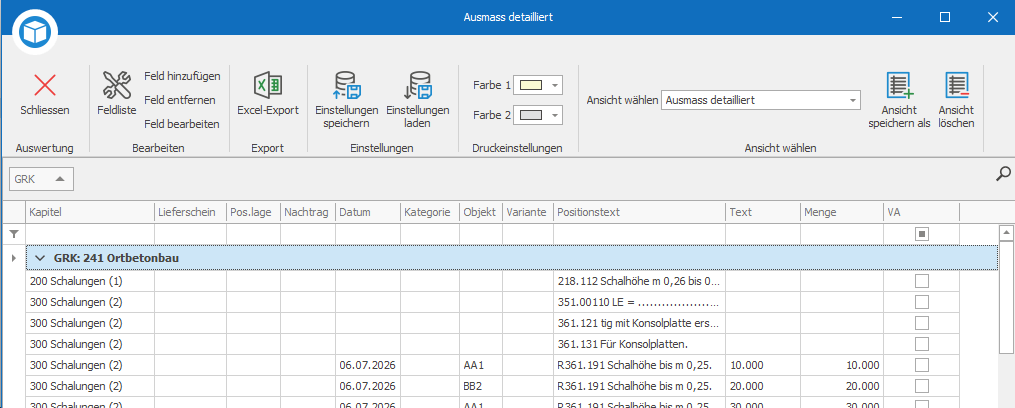Select Positionstext cell in the BB2 row

(639, 386)
